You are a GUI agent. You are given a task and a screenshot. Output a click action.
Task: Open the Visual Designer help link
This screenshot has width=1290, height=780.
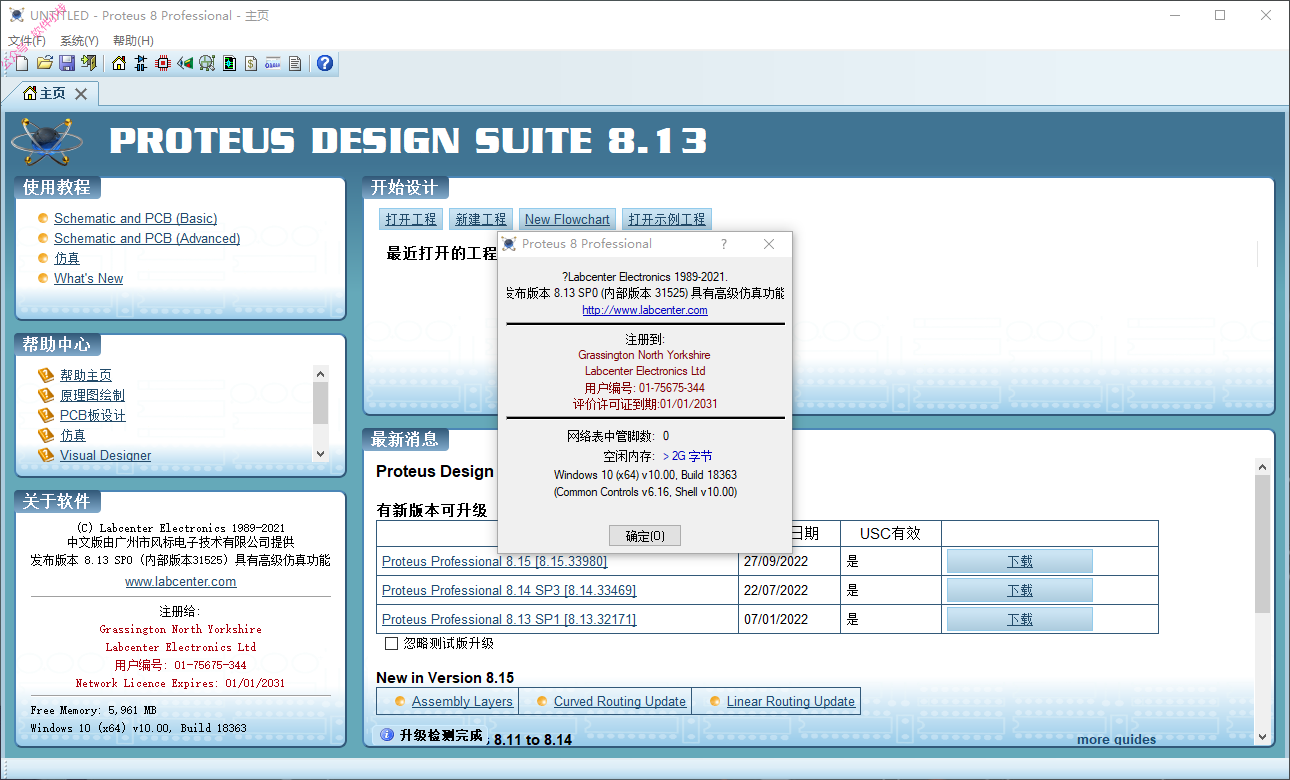pyautogui.click(x=106, y=455)
